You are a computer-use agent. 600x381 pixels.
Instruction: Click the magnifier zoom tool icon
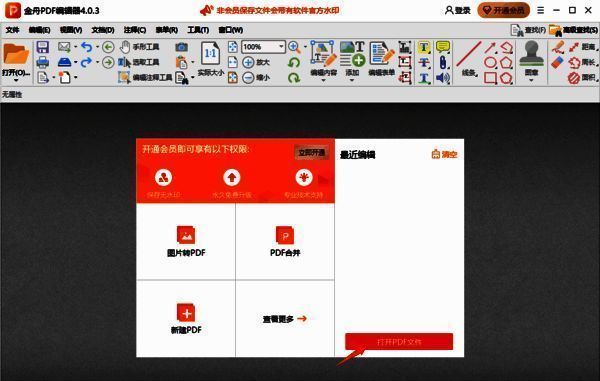pos(294,47)
